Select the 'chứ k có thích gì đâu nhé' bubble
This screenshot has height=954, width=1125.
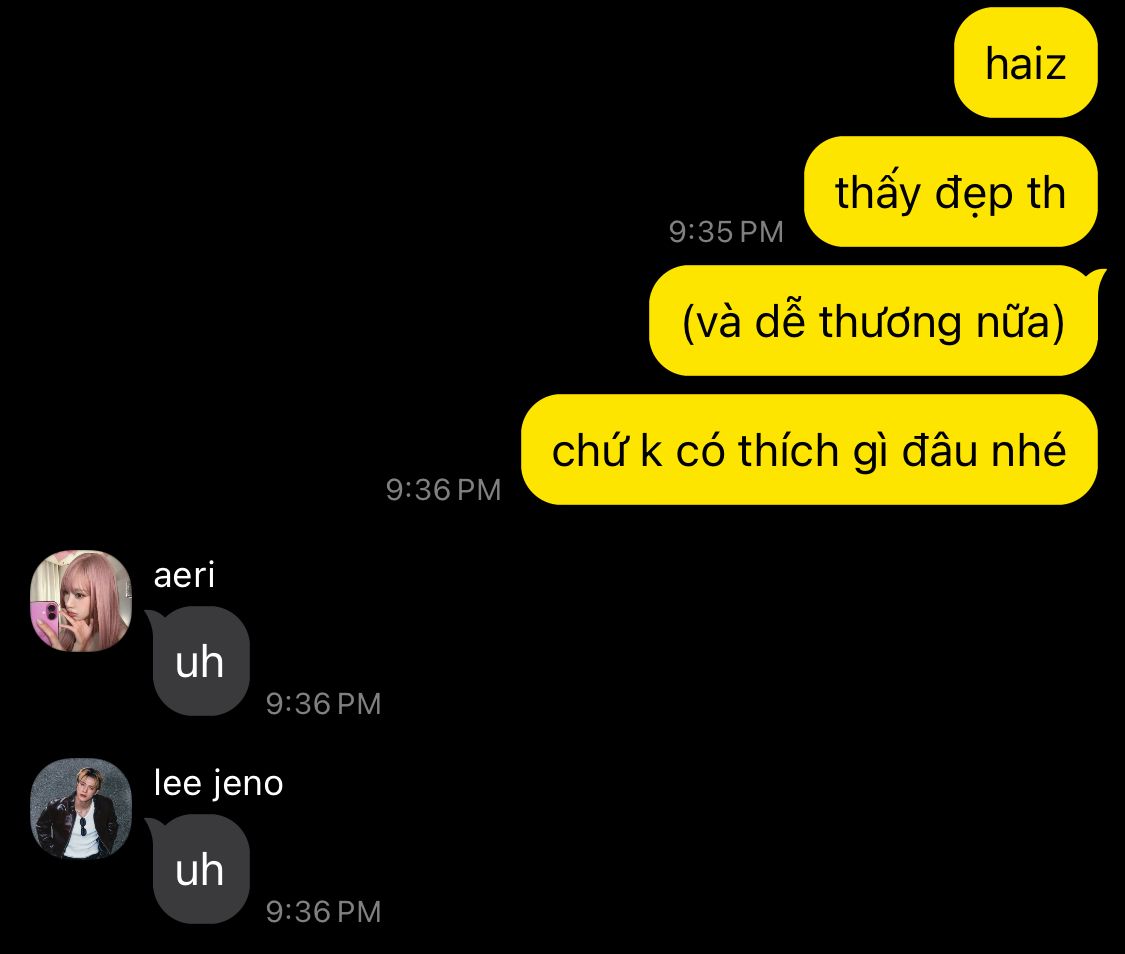(x=809, y=450)
